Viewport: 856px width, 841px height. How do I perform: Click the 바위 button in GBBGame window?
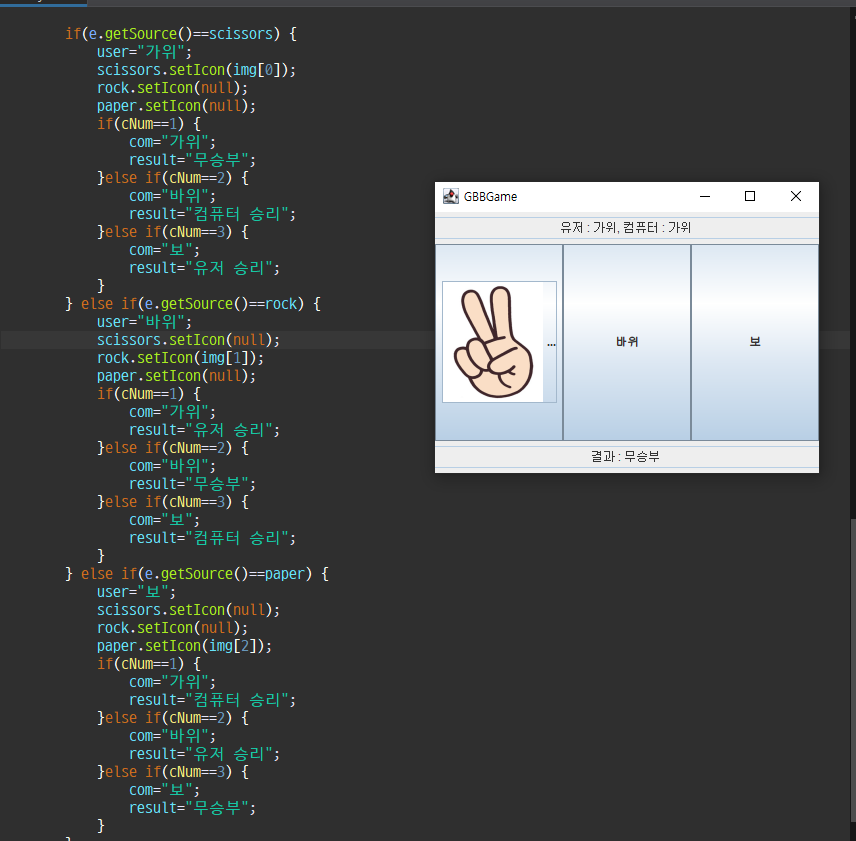(627, 342)
